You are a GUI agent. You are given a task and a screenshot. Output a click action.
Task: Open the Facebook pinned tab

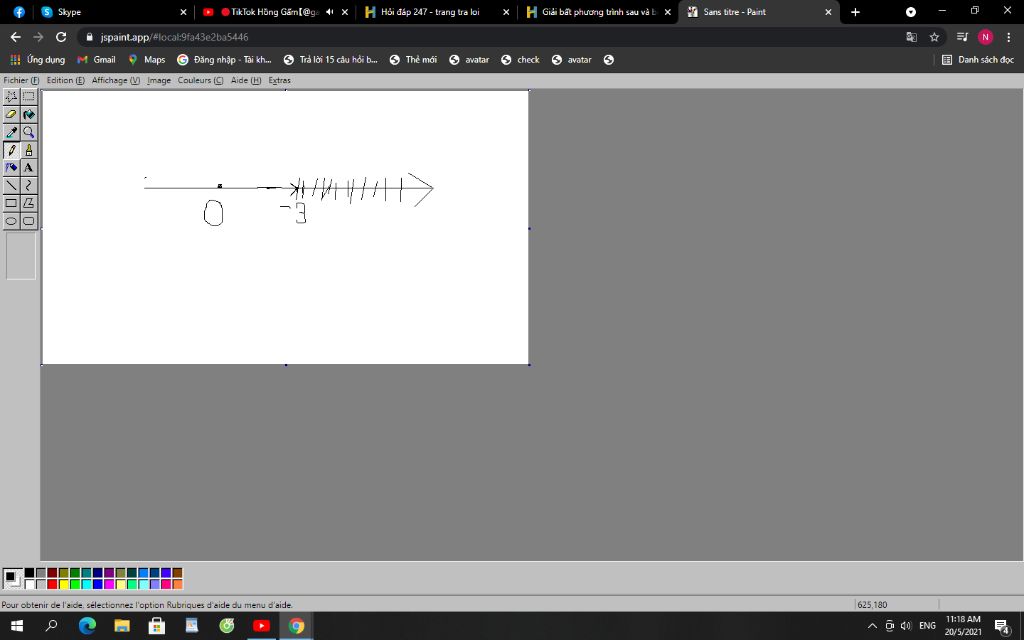tap(19, 12)
